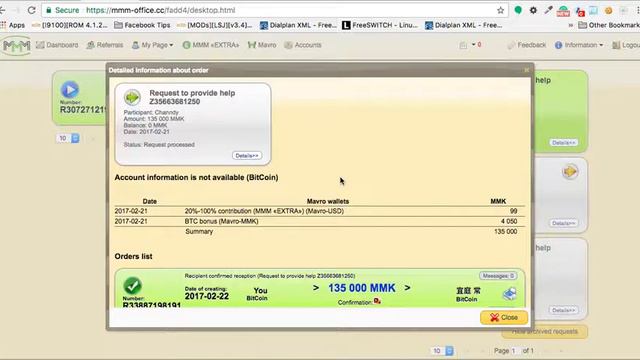This screenshot has height=360, width=640.
Task: Open the Accounts page
Action: (303, 45)
